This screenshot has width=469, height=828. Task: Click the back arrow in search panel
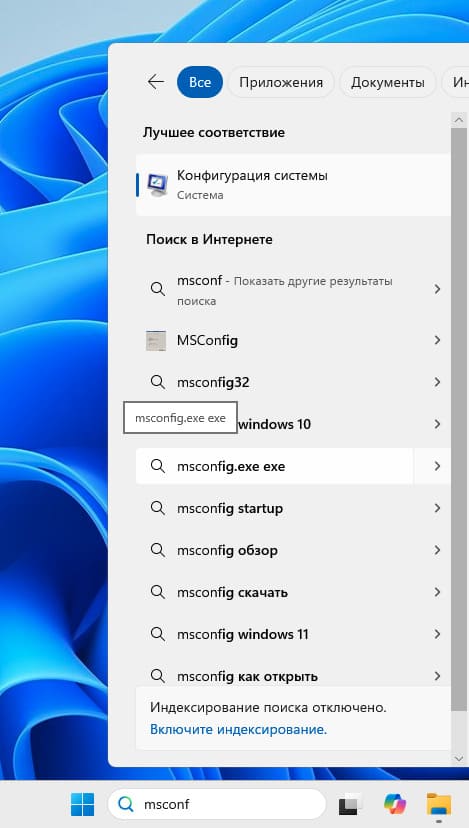(156, 82)
